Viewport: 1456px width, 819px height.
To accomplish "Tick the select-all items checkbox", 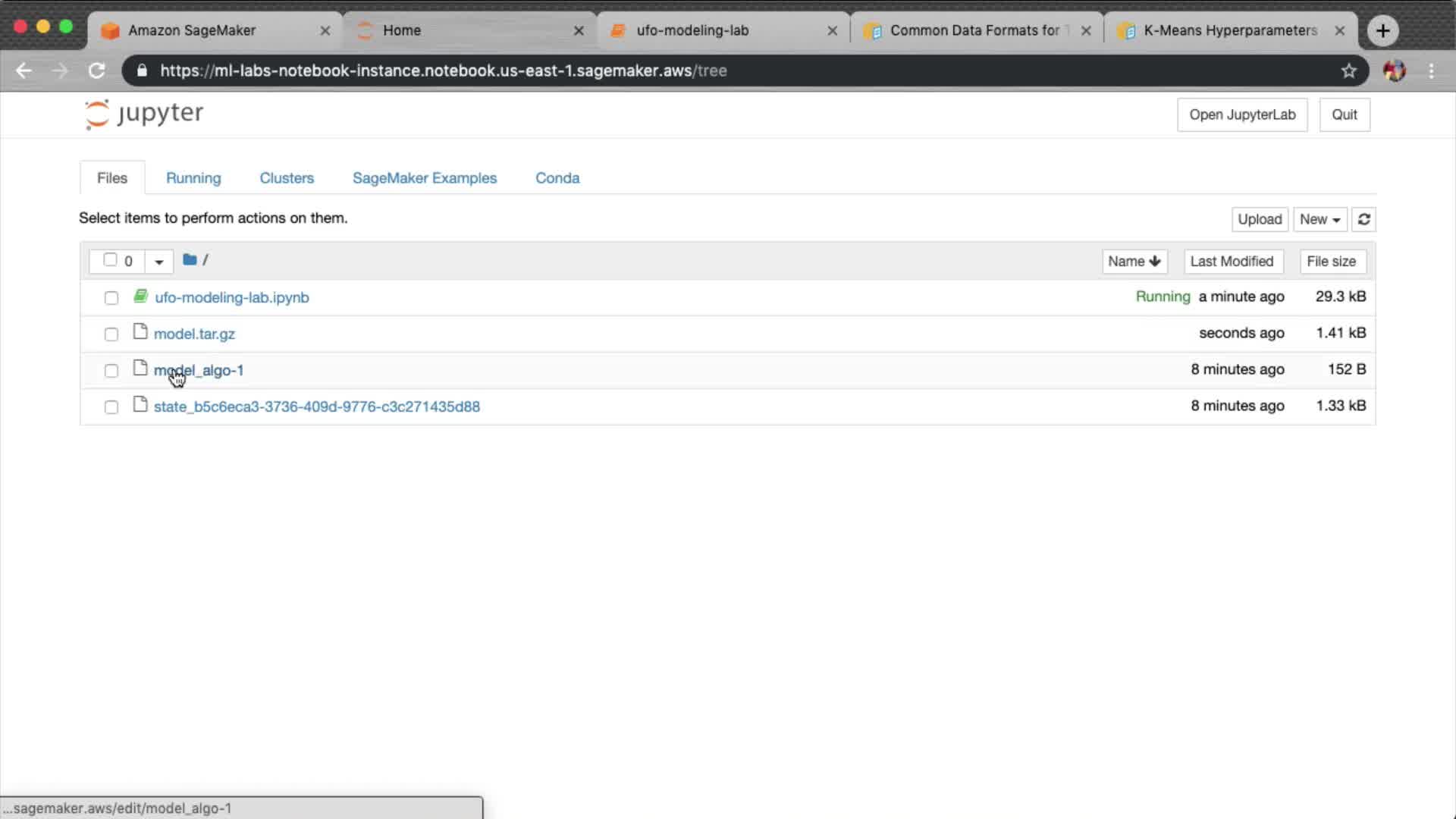I will 110,260.
